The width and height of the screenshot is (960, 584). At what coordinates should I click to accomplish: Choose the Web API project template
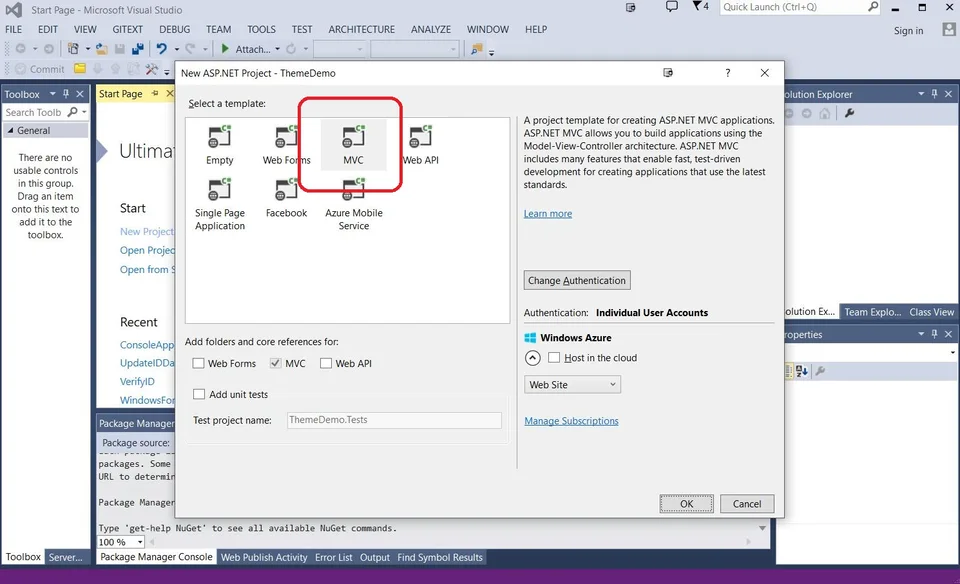420,144
